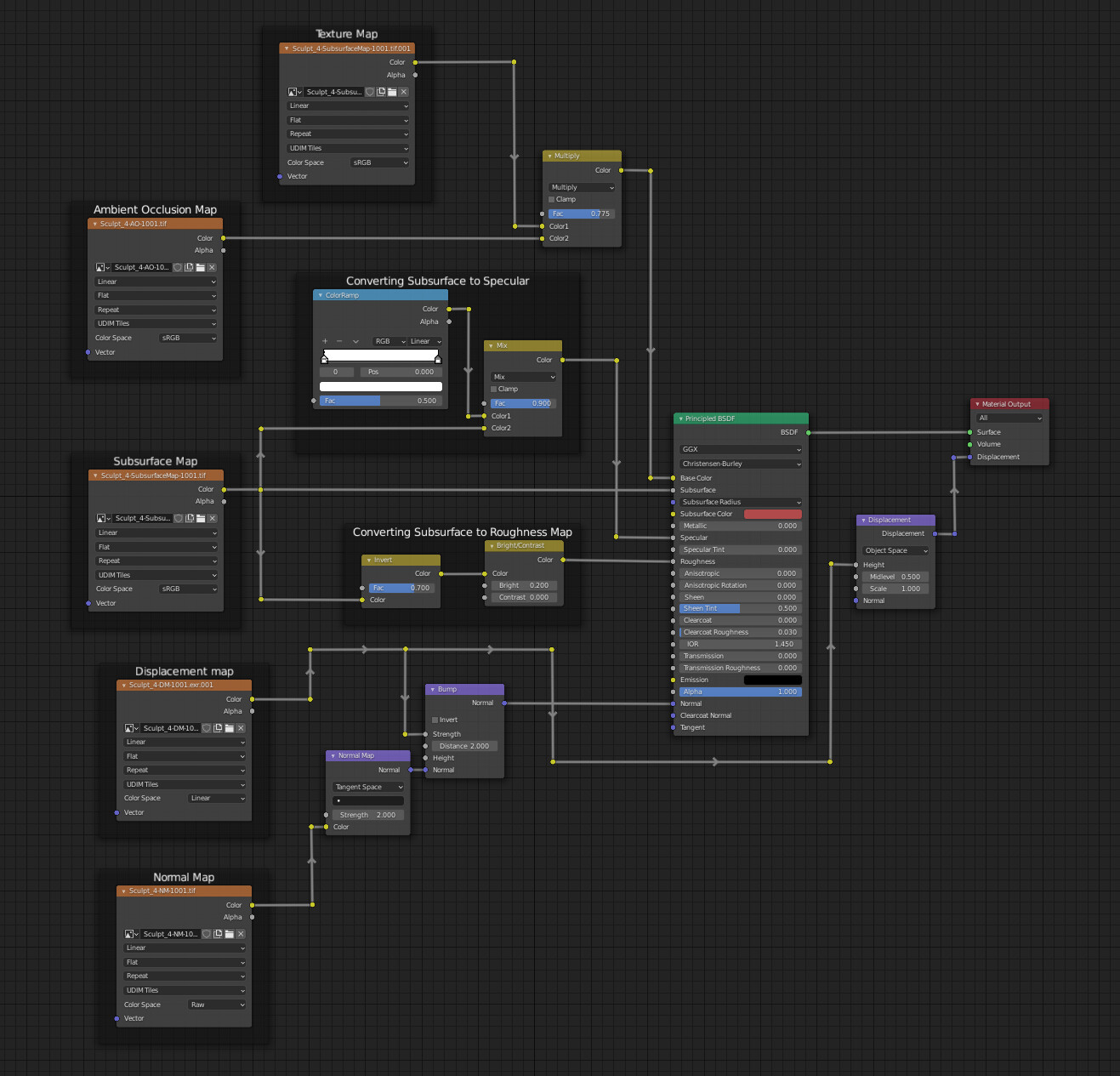Enable Clamp in Mix node
The width and height of the screenshot is (1120, 1076).
[x=494, y=389]
